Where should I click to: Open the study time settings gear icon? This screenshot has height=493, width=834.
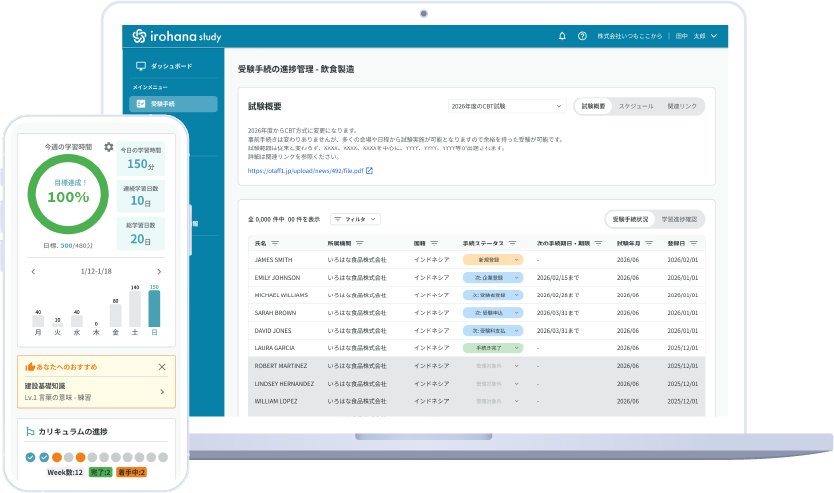coord(109,147)
